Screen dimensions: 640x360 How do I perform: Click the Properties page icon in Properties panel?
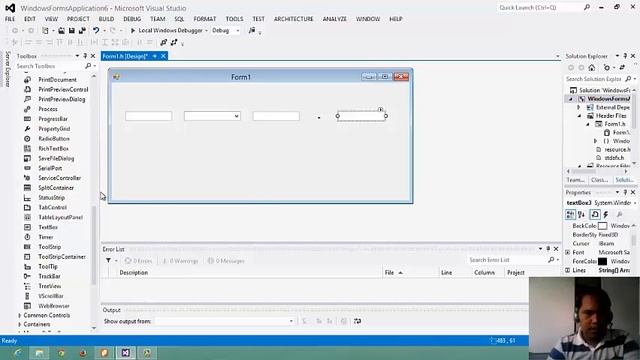click(595, 214)
